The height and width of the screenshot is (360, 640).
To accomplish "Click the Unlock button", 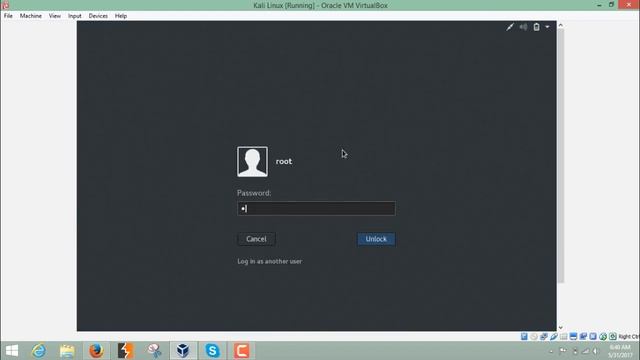I will tap(376, 239).
